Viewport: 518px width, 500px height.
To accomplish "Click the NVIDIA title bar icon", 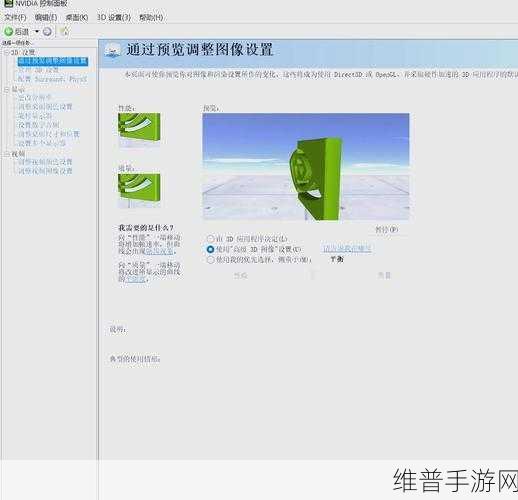I will 8,4.
